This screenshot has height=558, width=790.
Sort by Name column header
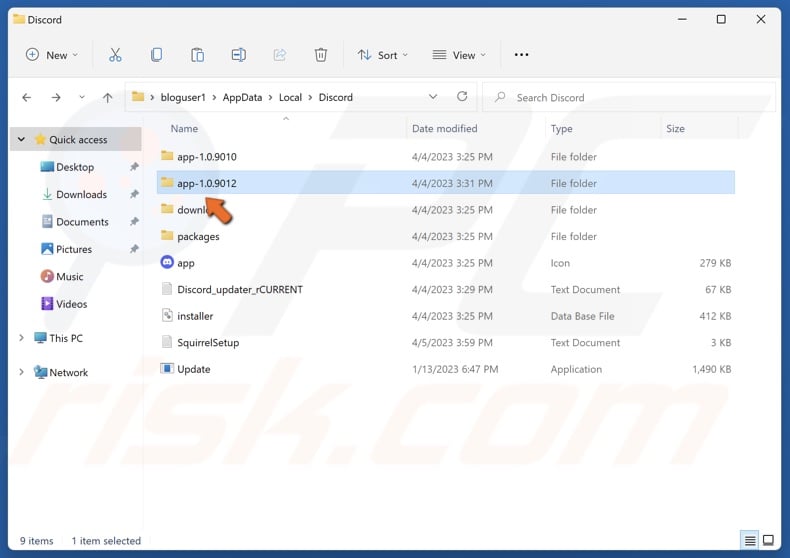184,128
